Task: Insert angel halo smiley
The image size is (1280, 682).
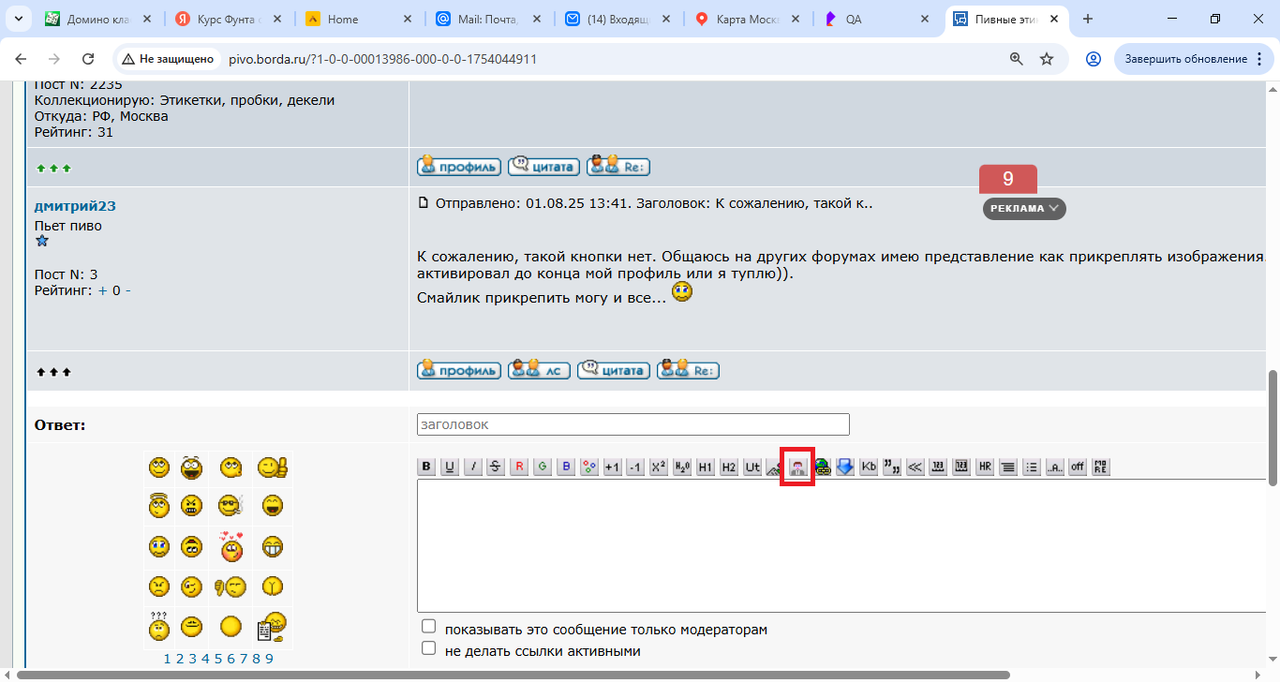Action: coord(159,506)
